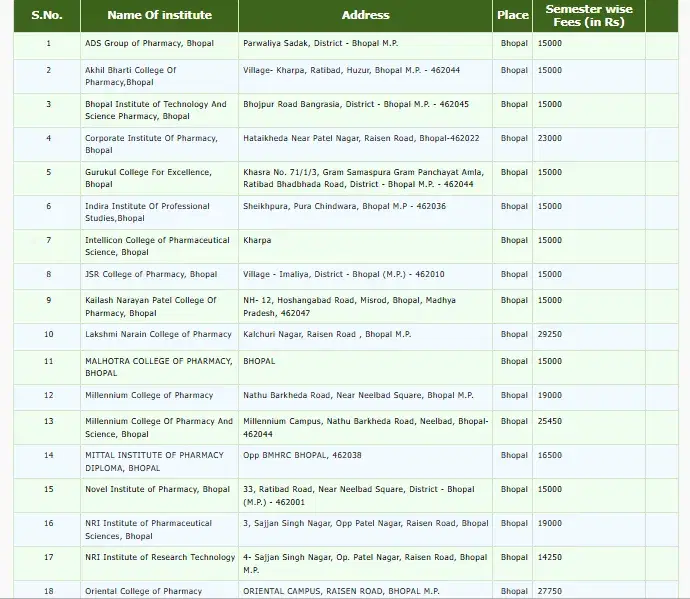Viewport: 690px width, 599px height.
Task: Select NRI Institute of Research Technology
Action: [x=160, y=557]
